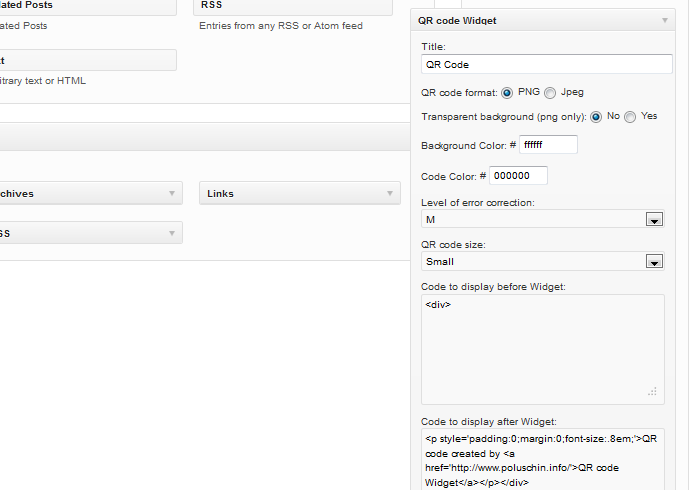This screenshot has width=695, height=490.
Task: Expand the Links widget arrow
Action: coord(390,193)
